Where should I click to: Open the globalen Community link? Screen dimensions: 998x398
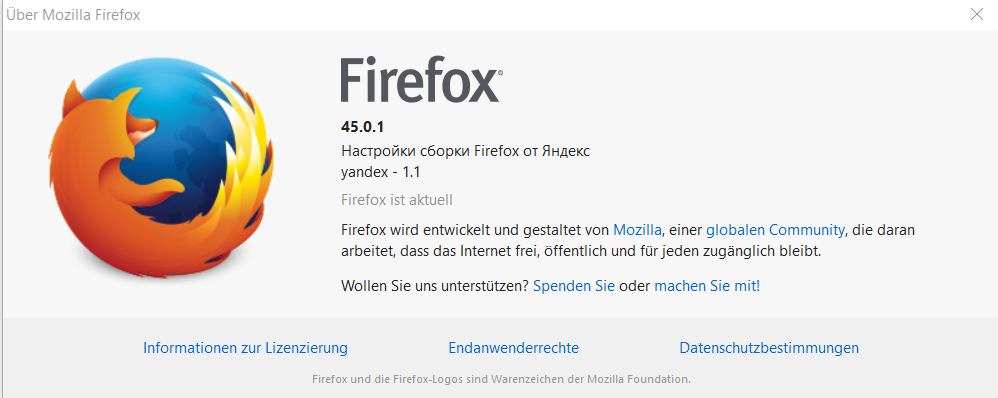point(775,230)
